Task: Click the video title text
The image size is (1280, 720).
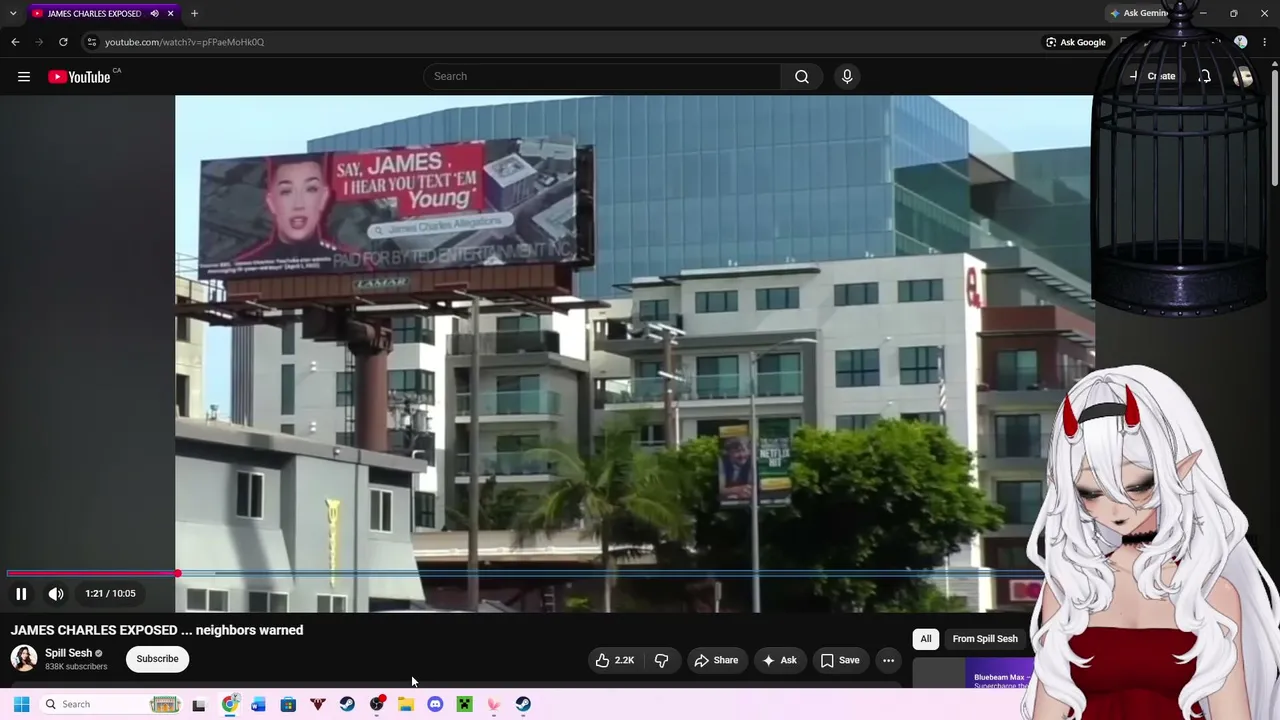Action: 157,630
